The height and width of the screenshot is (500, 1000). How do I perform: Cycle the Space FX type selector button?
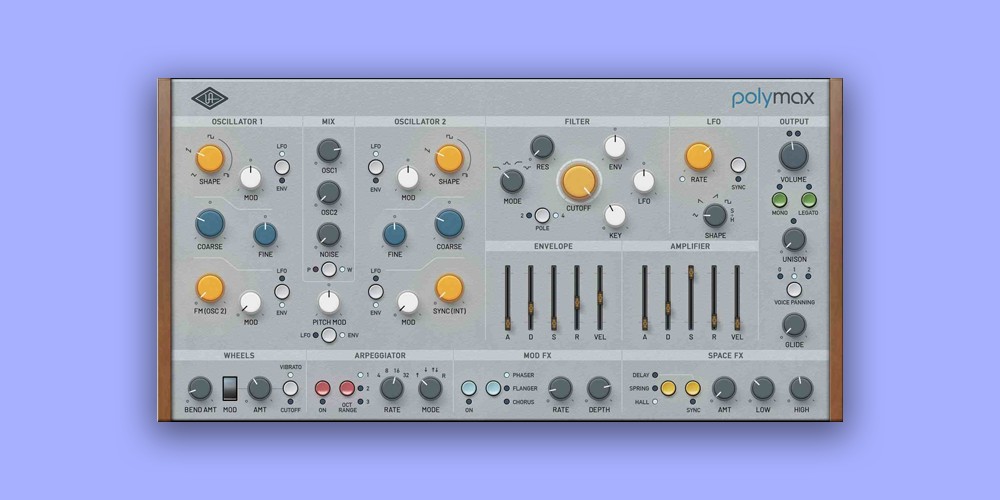click(668, 388)
